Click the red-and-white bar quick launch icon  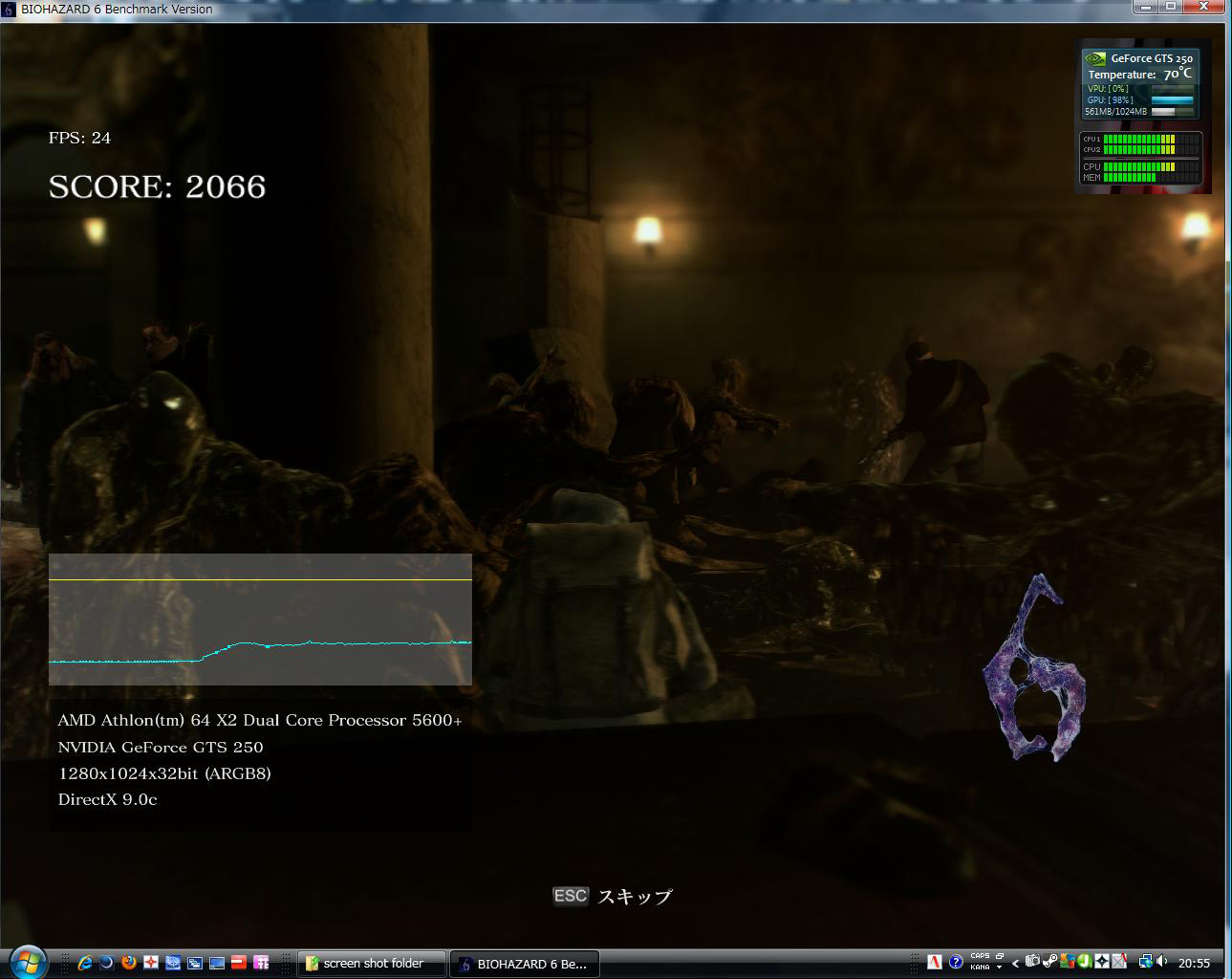click(239, 963)
